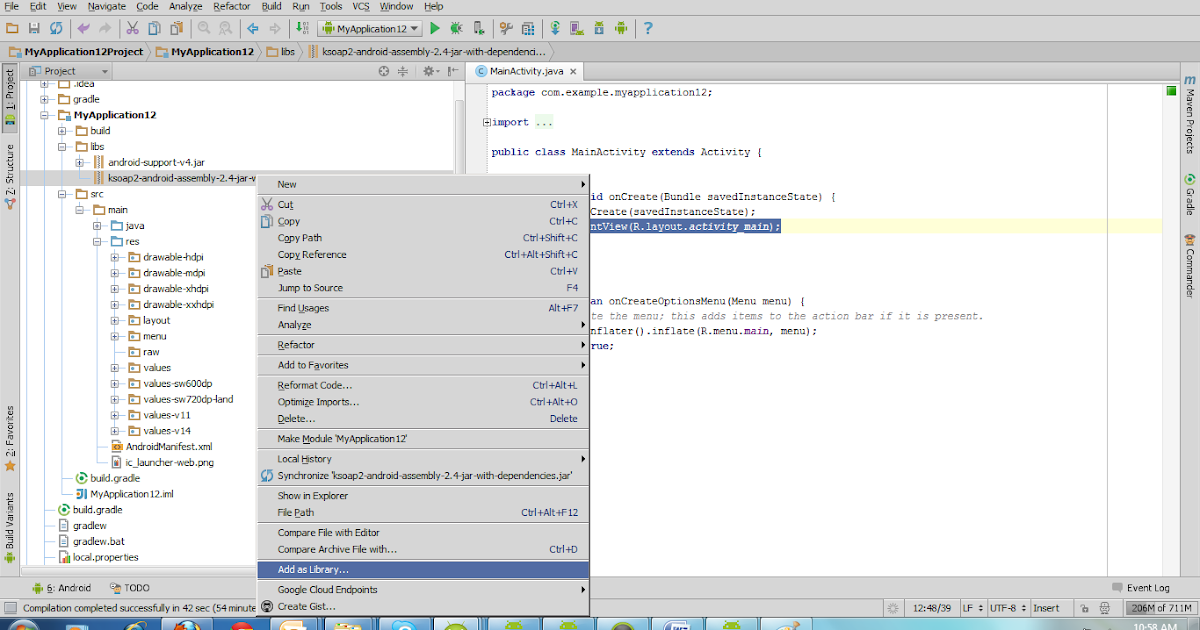Image resolution: width=1200 pixels, height=630 pixels.
Task: Toggle the Build Variants tool window
Action: point(10,528)
